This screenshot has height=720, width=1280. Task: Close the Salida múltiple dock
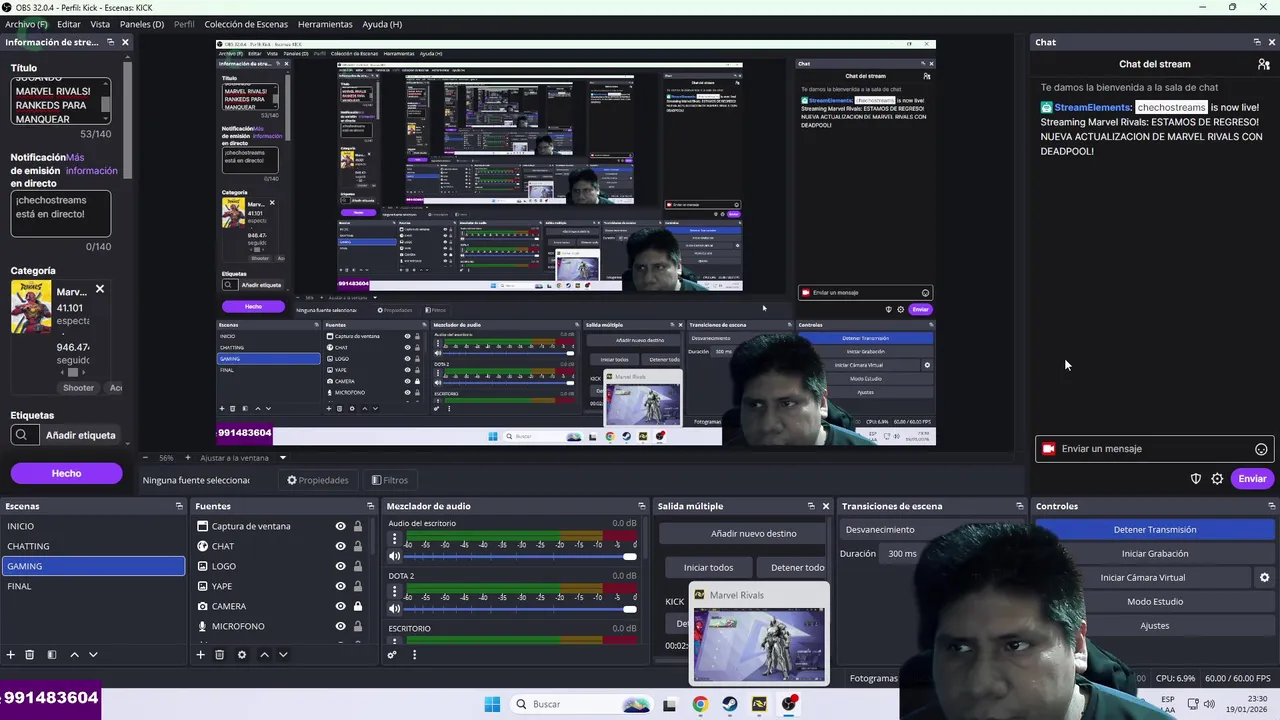tap(825, 506)
